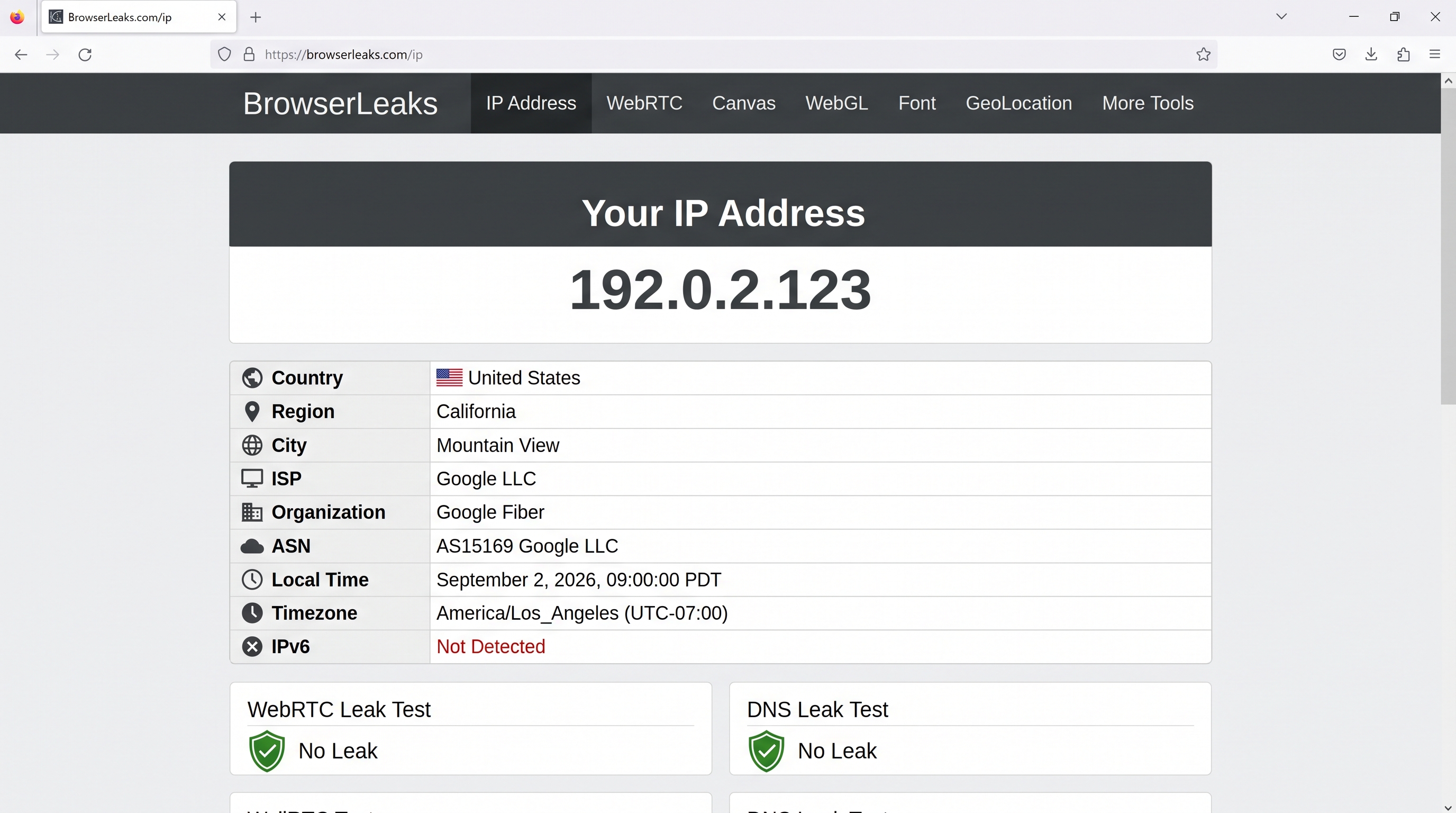This screenshot has width=1456, height=813.
Task: Click the DNS Leak Test heading
Action: click(817, 710)
